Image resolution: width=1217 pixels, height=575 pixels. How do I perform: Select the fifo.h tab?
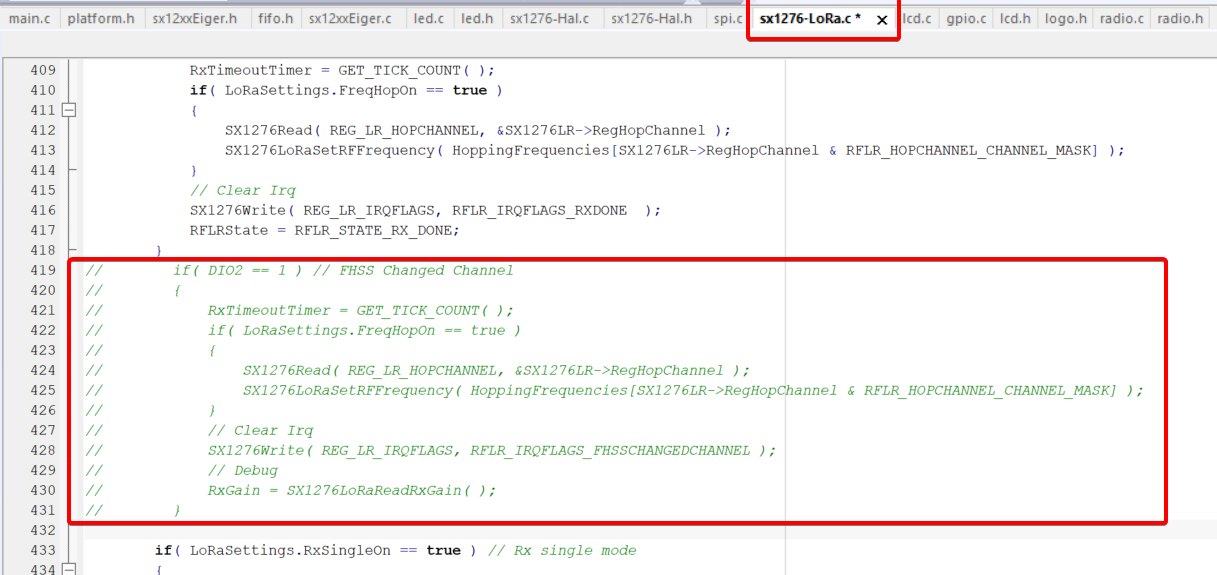click(x=275, y=19)
